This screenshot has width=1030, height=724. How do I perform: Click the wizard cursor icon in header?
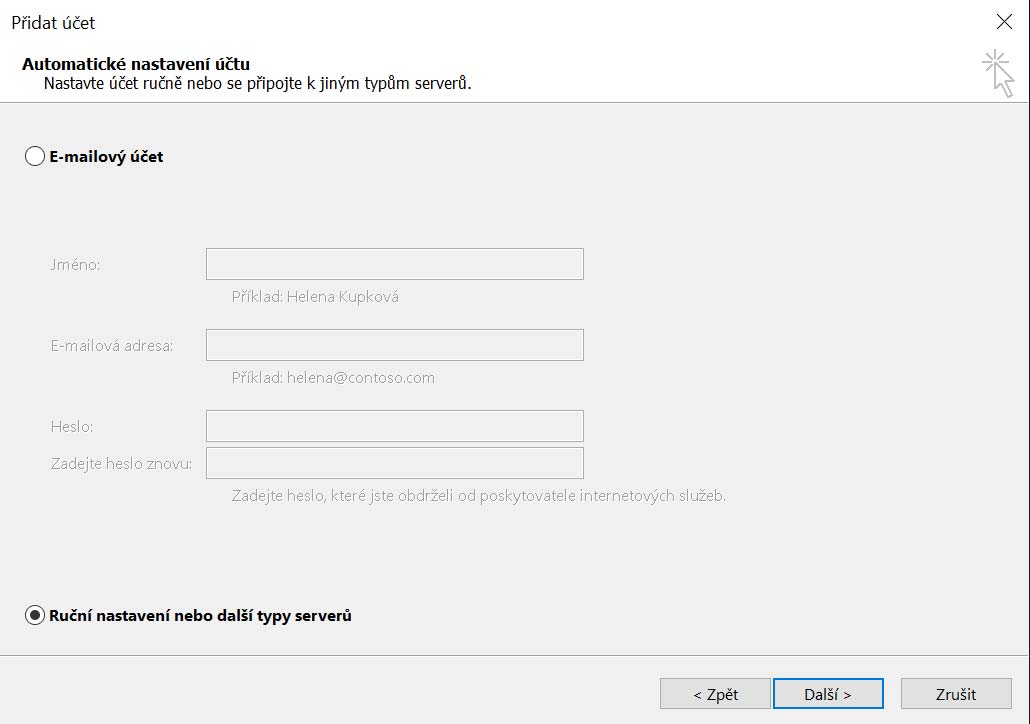(x=998, y=73)
